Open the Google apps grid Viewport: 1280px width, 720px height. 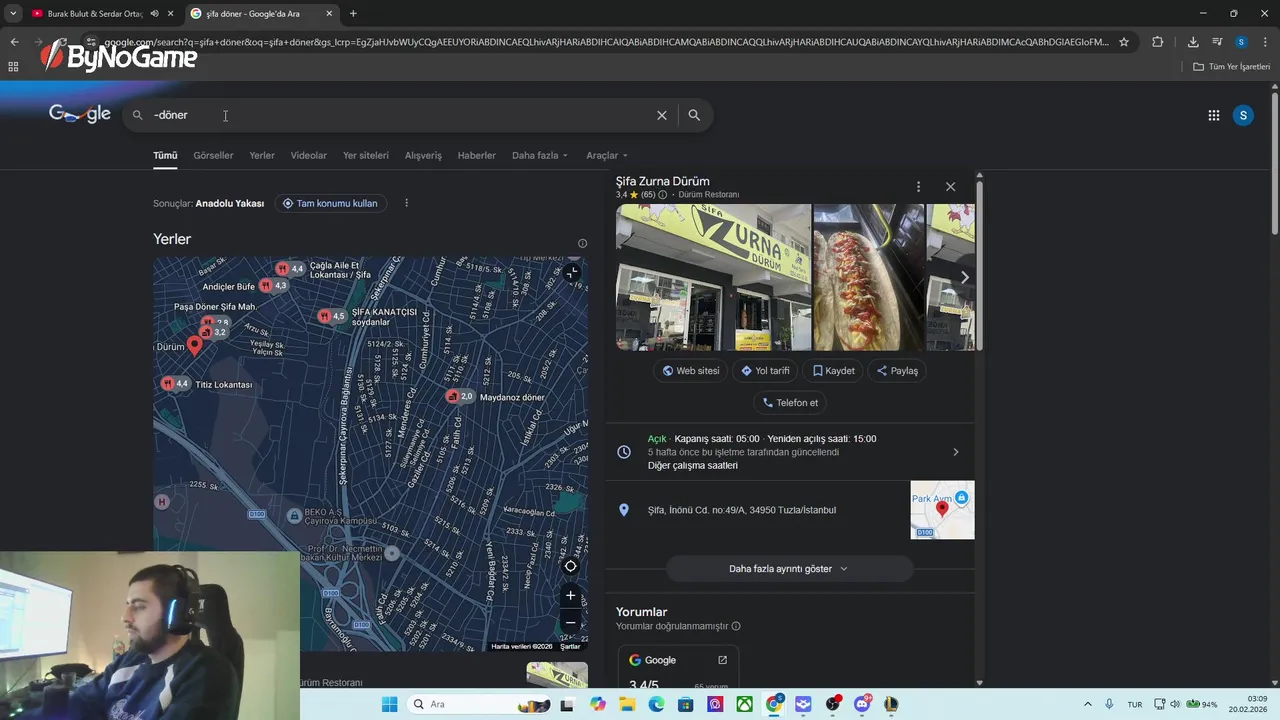tap(1213, 115)
